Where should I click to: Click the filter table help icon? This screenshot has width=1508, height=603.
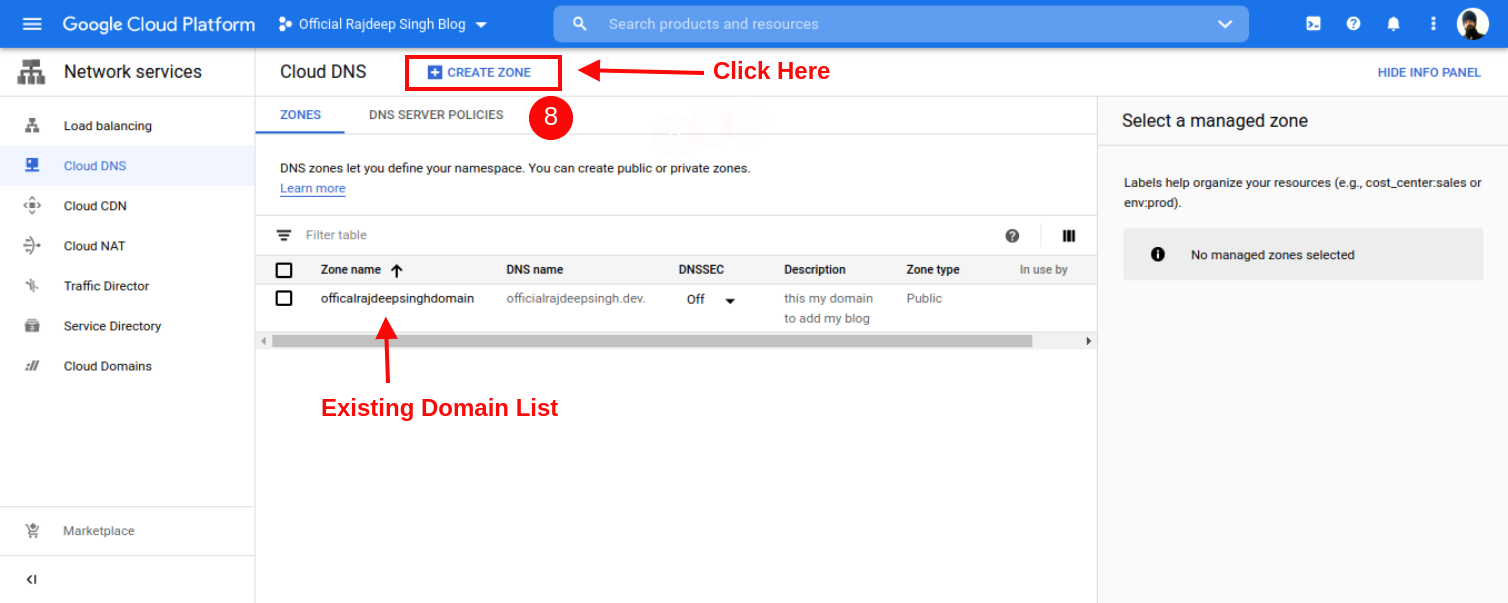pyautogui.click(x=1012, y=236)
